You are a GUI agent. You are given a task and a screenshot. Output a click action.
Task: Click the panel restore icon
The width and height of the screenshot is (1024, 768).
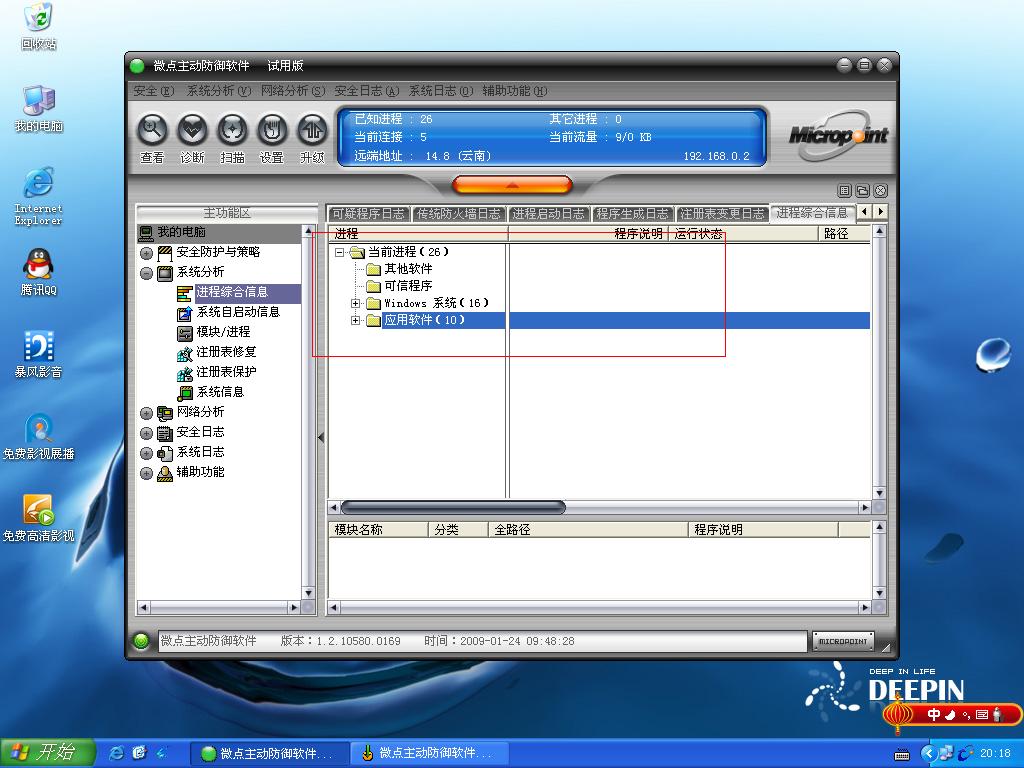tap(862, 191)
